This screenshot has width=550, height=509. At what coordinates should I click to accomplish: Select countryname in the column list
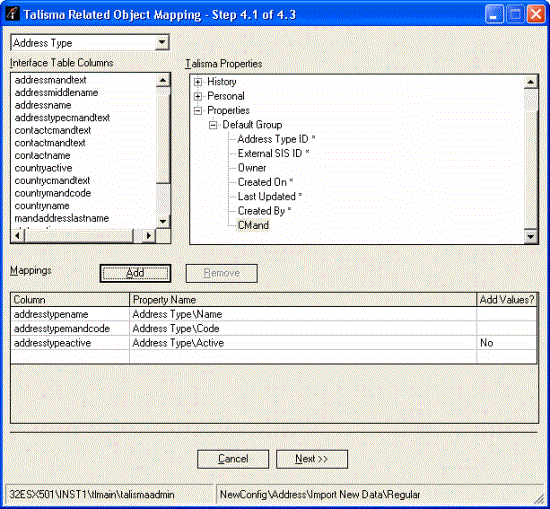pyautogui.click(x=42, y=206)
